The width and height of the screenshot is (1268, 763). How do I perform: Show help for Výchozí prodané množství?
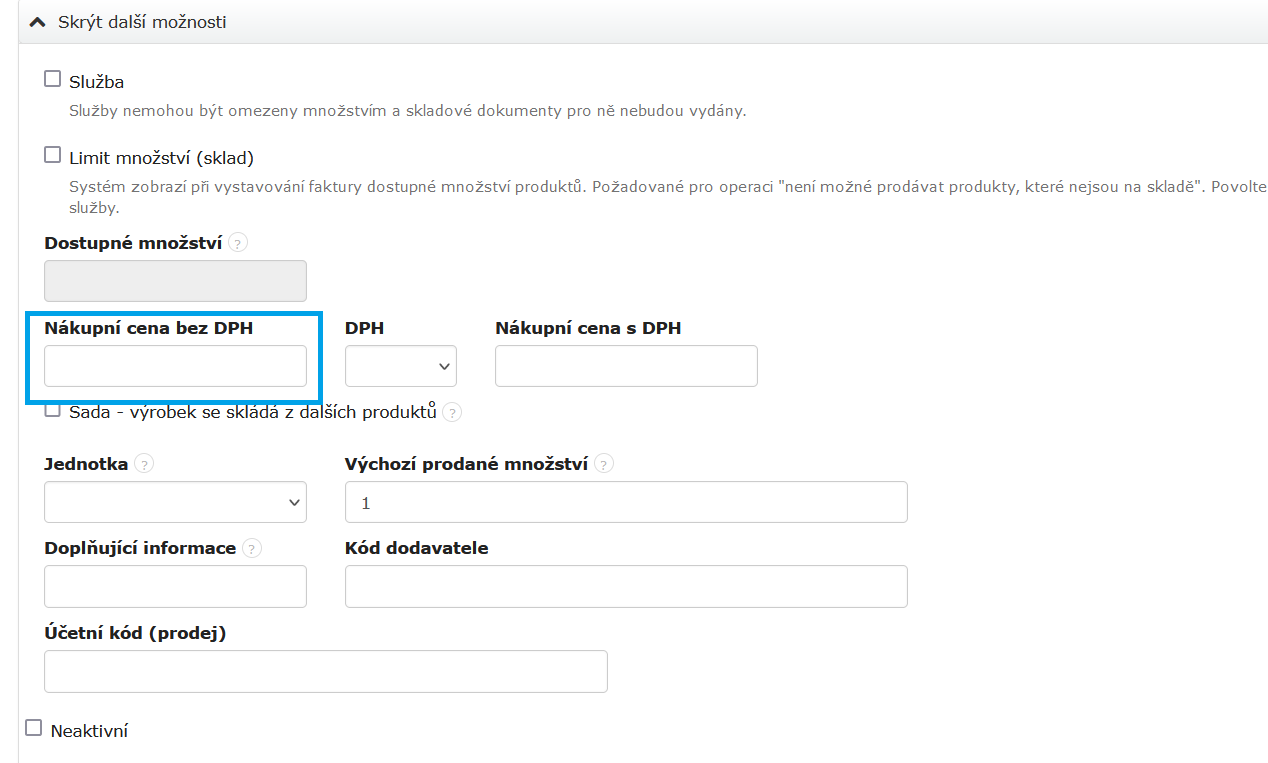point(604,464)
